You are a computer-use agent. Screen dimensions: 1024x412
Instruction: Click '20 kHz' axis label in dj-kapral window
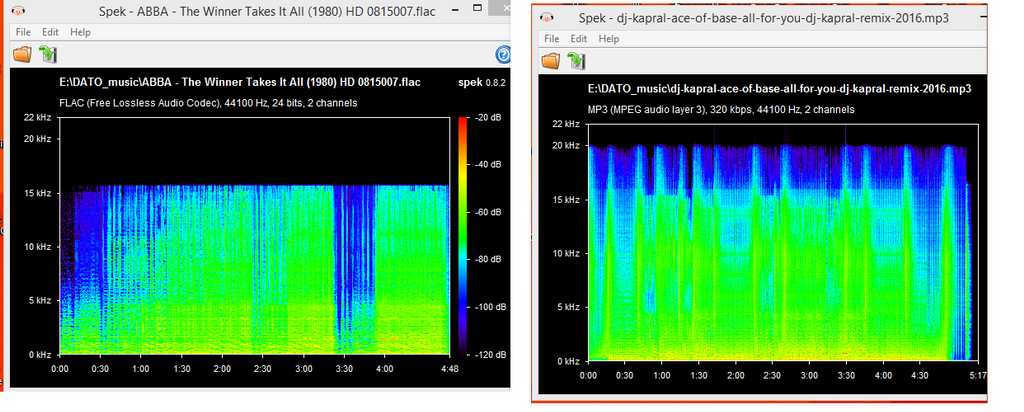(x=567, y=146)
